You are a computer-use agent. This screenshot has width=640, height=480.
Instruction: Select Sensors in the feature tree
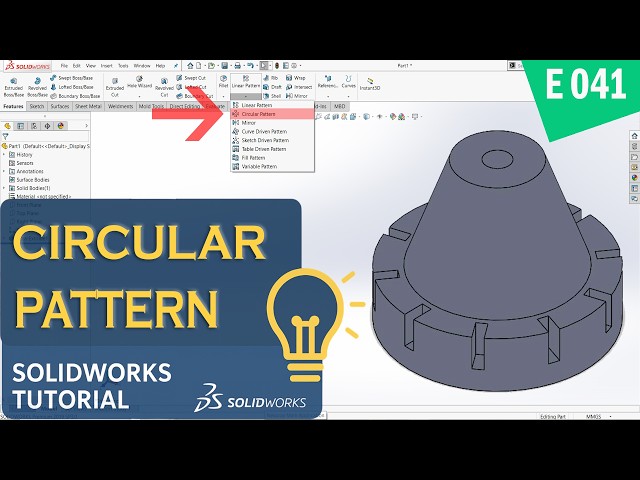point(21,163)
